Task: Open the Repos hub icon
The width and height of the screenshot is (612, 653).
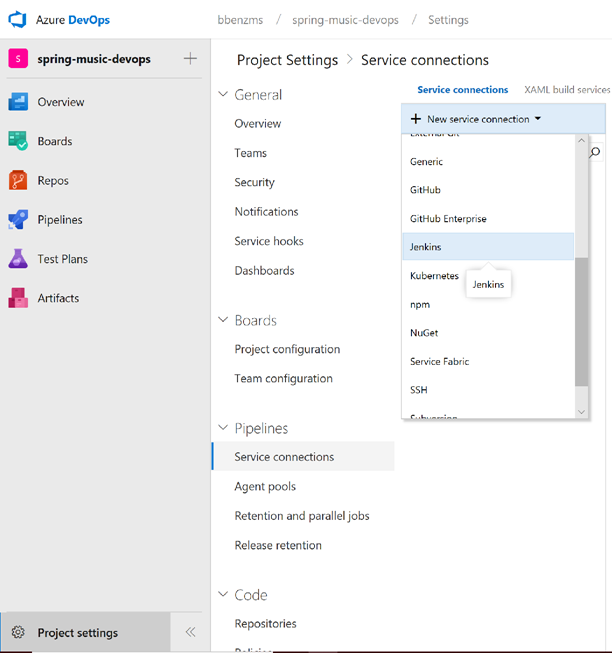Action: click(x=18, y=180)
